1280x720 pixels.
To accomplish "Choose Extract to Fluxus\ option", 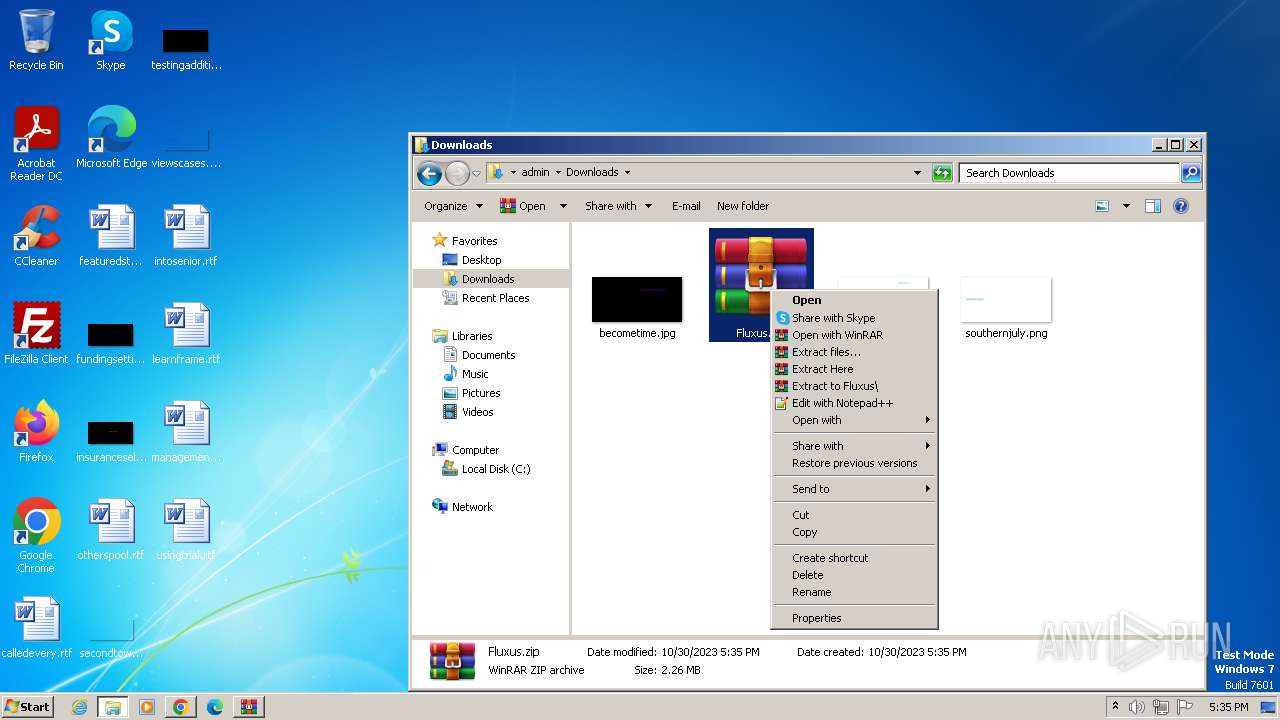I will tap(854, 386).
